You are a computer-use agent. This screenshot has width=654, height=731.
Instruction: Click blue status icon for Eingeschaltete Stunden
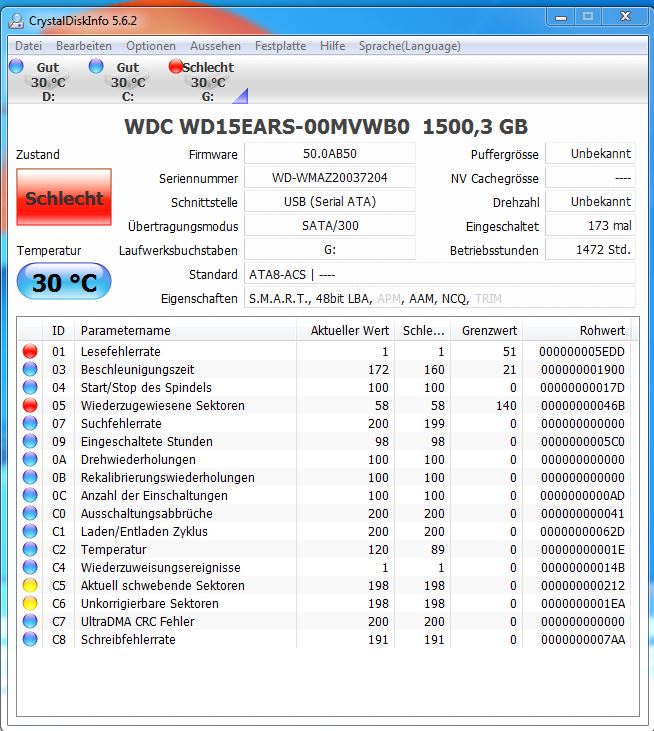click(30, 441)
